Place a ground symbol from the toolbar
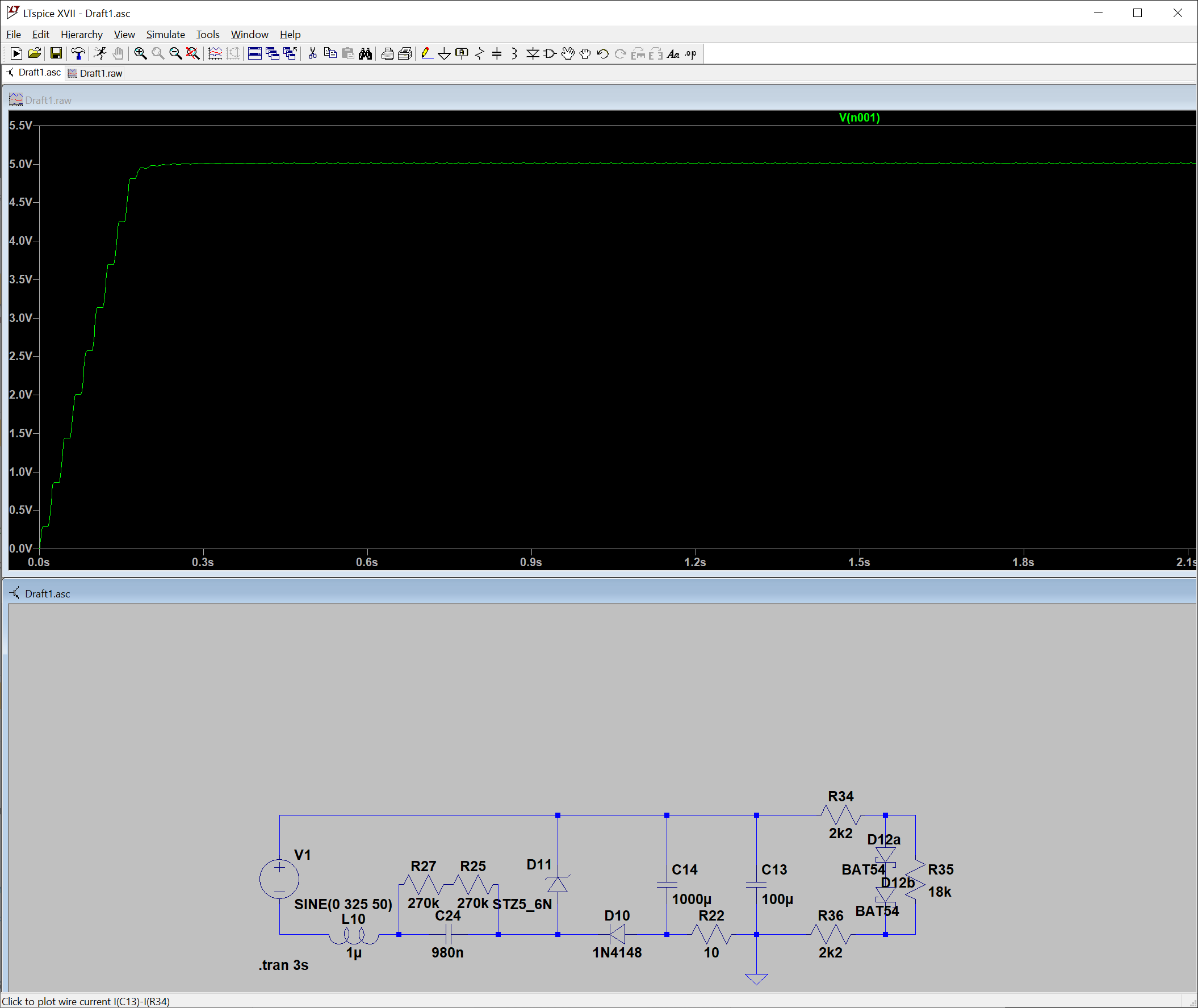The image size is (1198, 1008). (444, 54)
